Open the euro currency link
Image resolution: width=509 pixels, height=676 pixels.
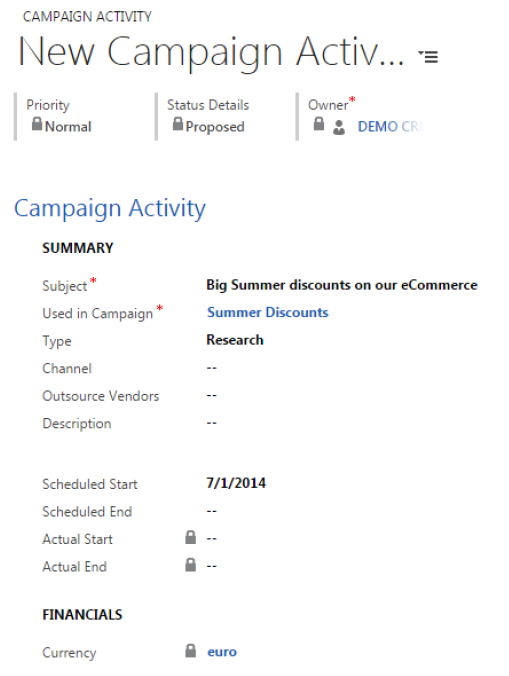222,651
